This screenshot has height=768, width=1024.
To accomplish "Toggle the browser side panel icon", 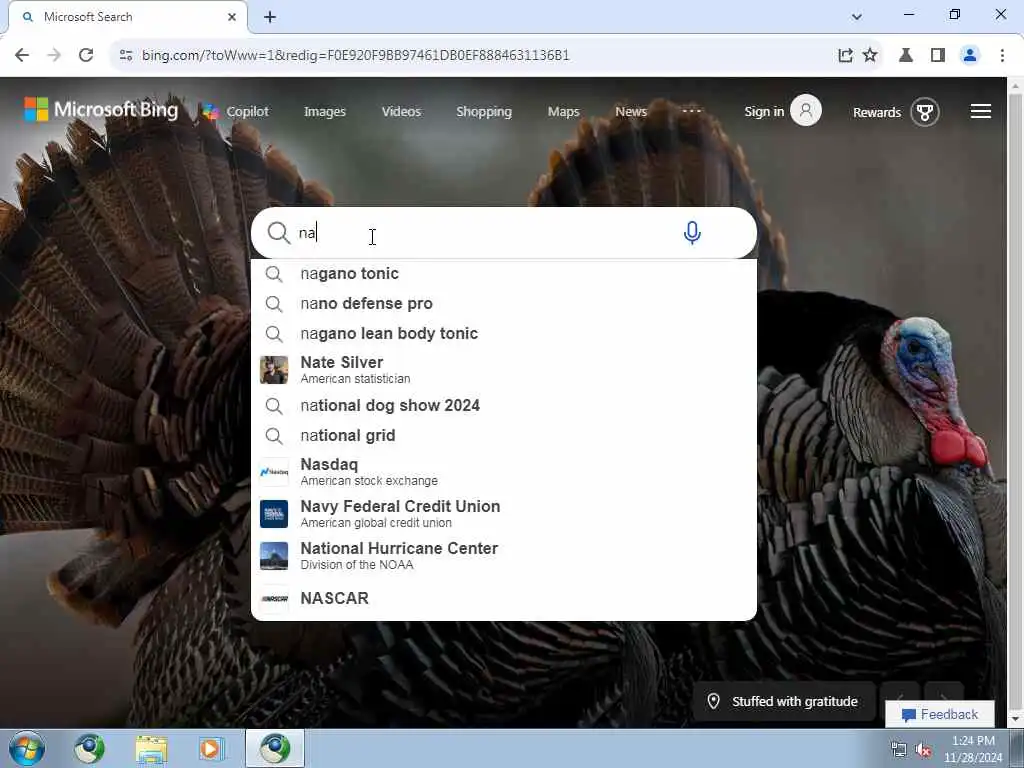I will 938,56.
